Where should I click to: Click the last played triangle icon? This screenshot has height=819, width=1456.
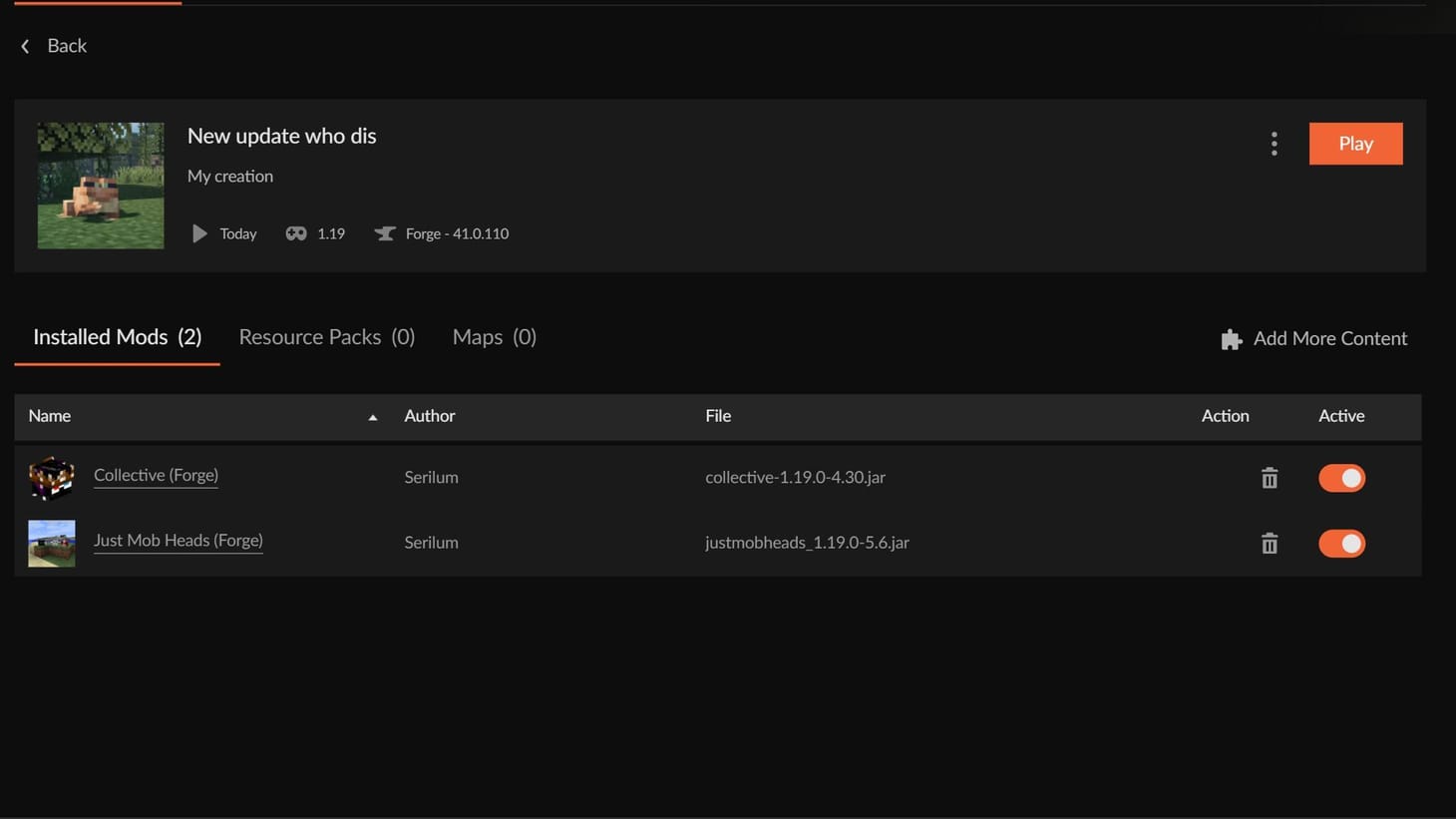pyautogui.click(x=199, y=233)
